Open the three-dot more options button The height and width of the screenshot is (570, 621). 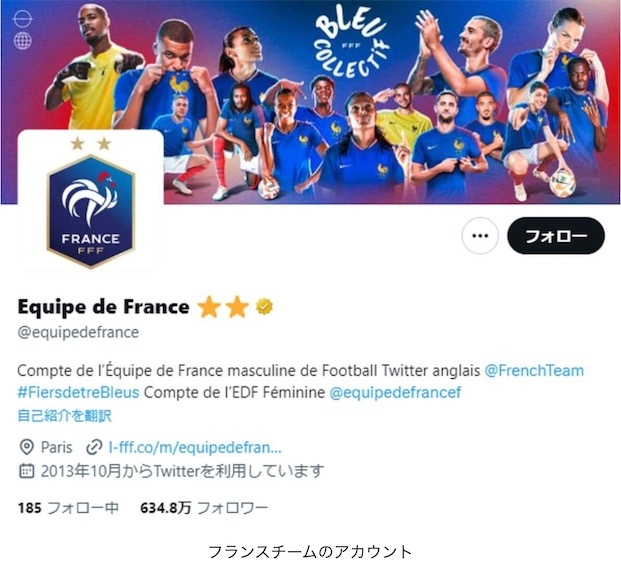pos(480,236)
